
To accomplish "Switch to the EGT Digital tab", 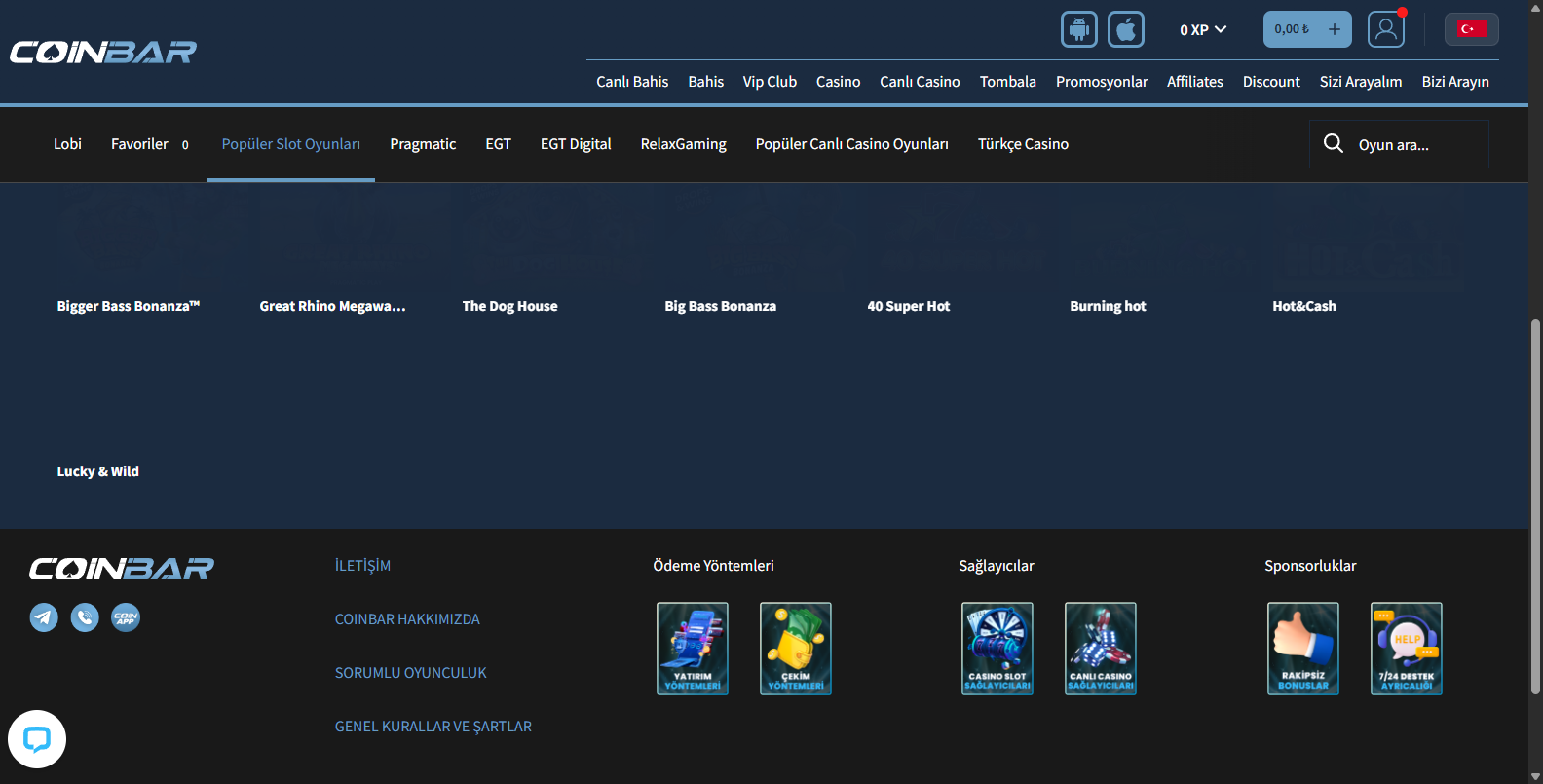I will coord(576,144).
